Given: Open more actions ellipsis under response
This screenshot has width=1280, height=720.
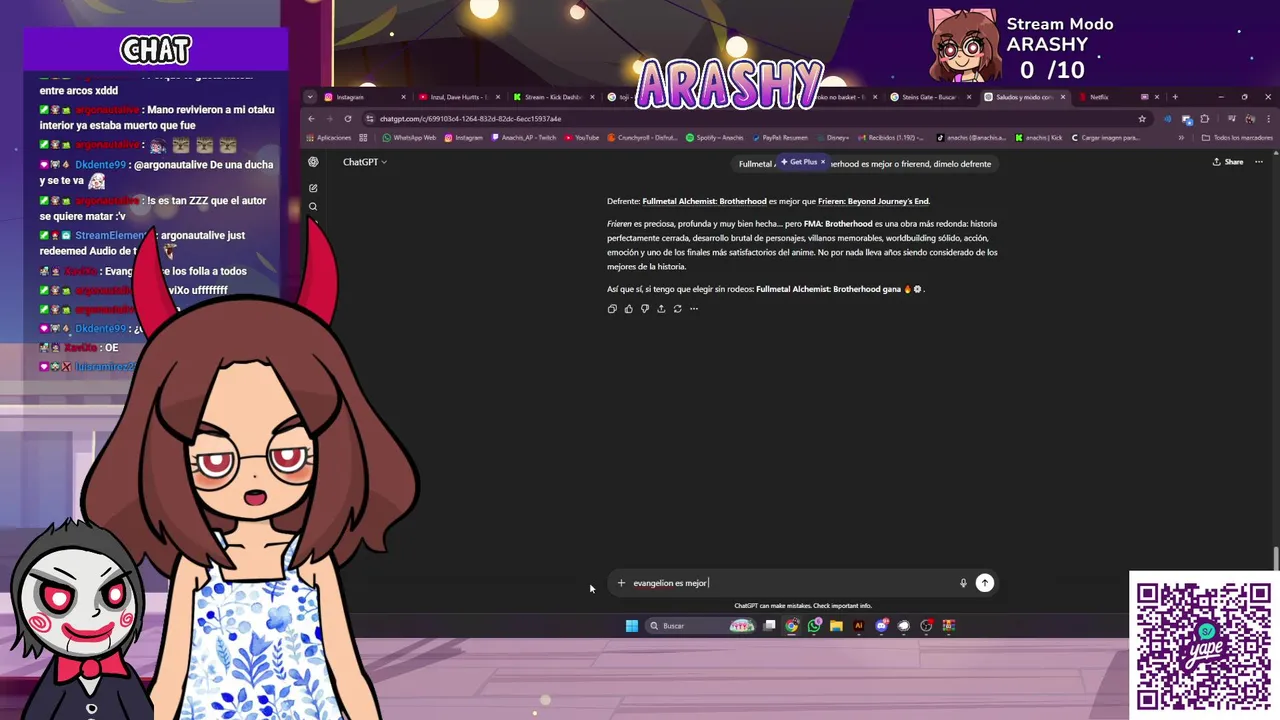Looking at the screenshot, I should 694,309.
